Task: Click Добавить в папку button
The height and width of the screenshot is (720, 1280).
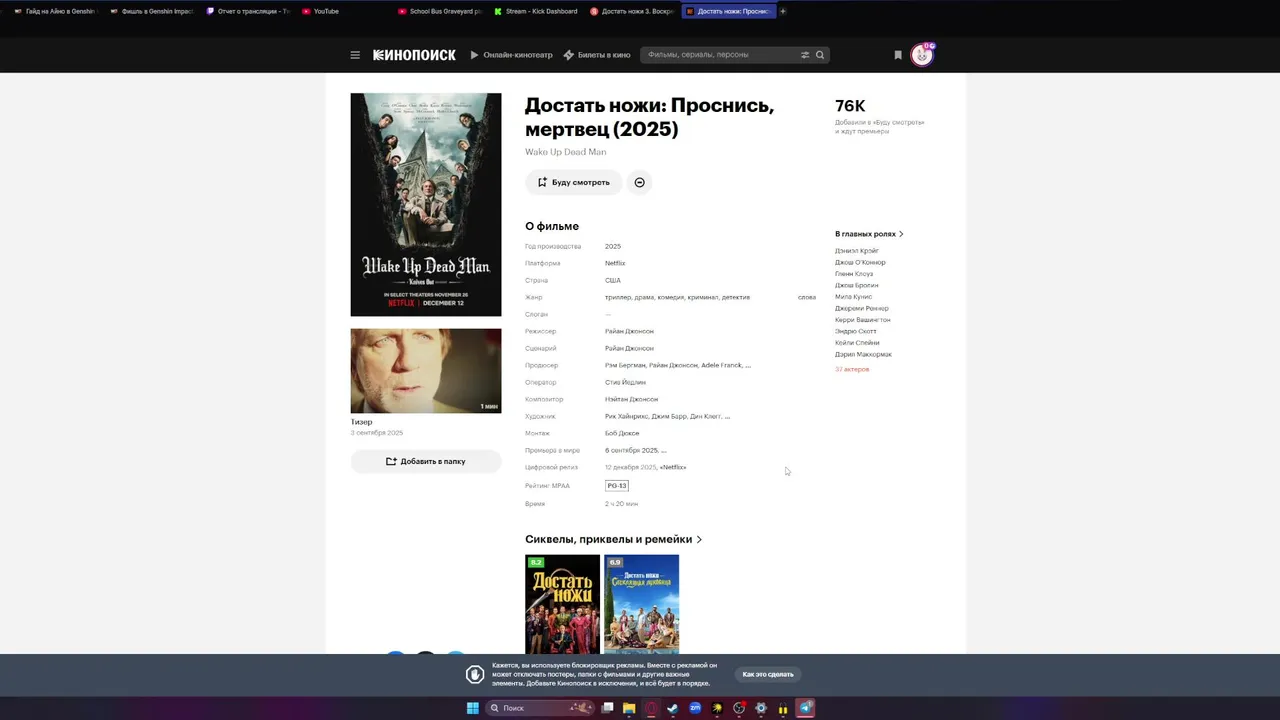Action: click(x=426, y=461)
